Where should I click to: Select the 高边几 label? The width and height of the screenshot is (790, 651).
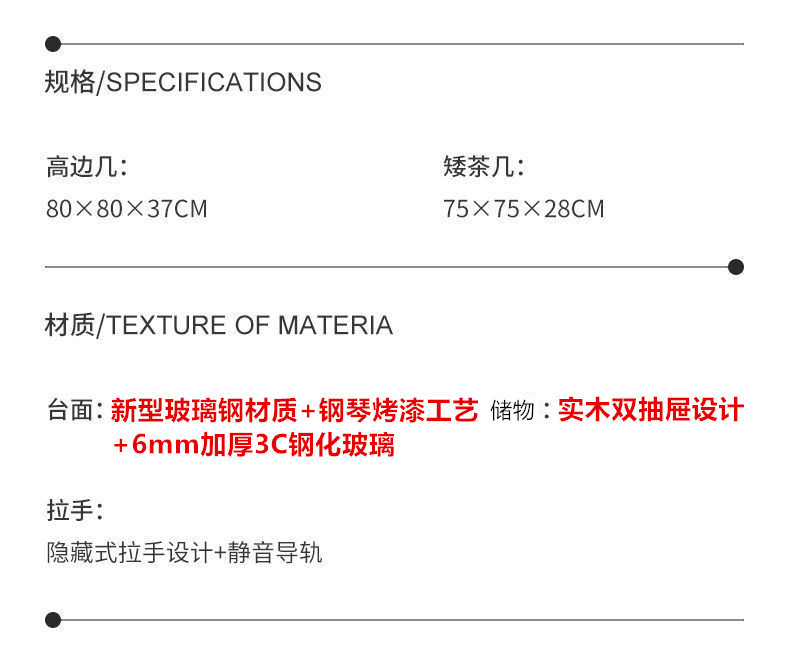pyautogui.click(x=86, y=167)
